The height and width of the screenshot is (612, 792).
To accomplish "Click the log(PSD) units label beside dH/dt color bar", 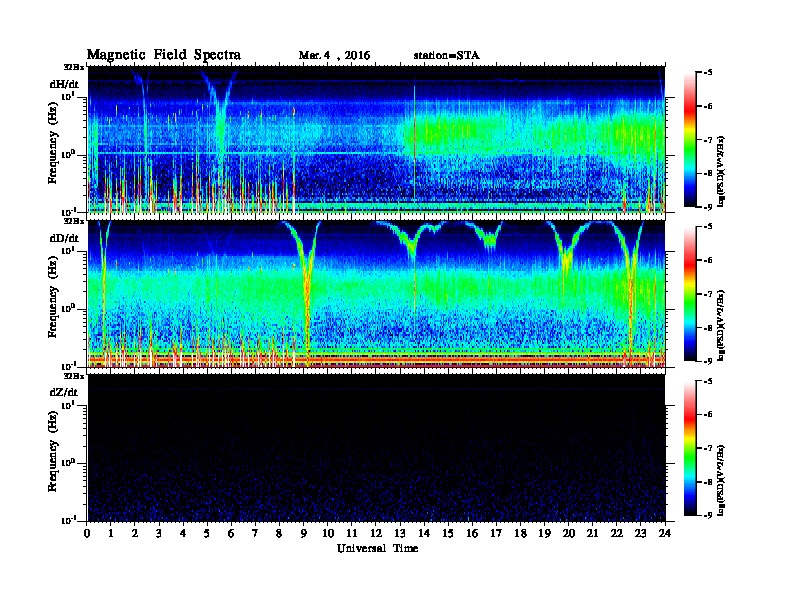I will click(721, 171).
